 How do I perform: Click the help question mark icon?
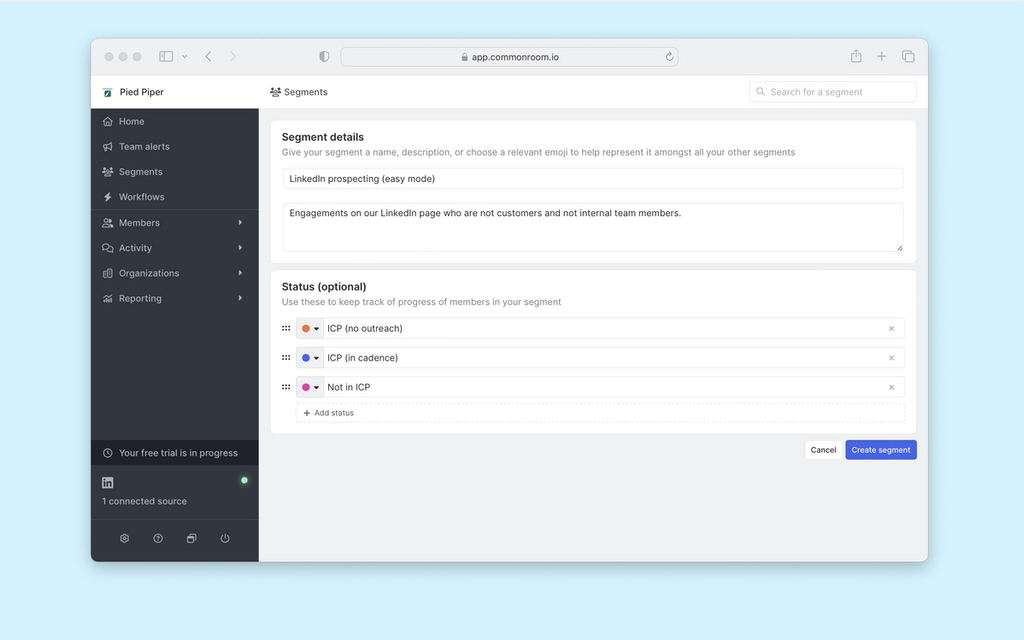coord(158,538)
